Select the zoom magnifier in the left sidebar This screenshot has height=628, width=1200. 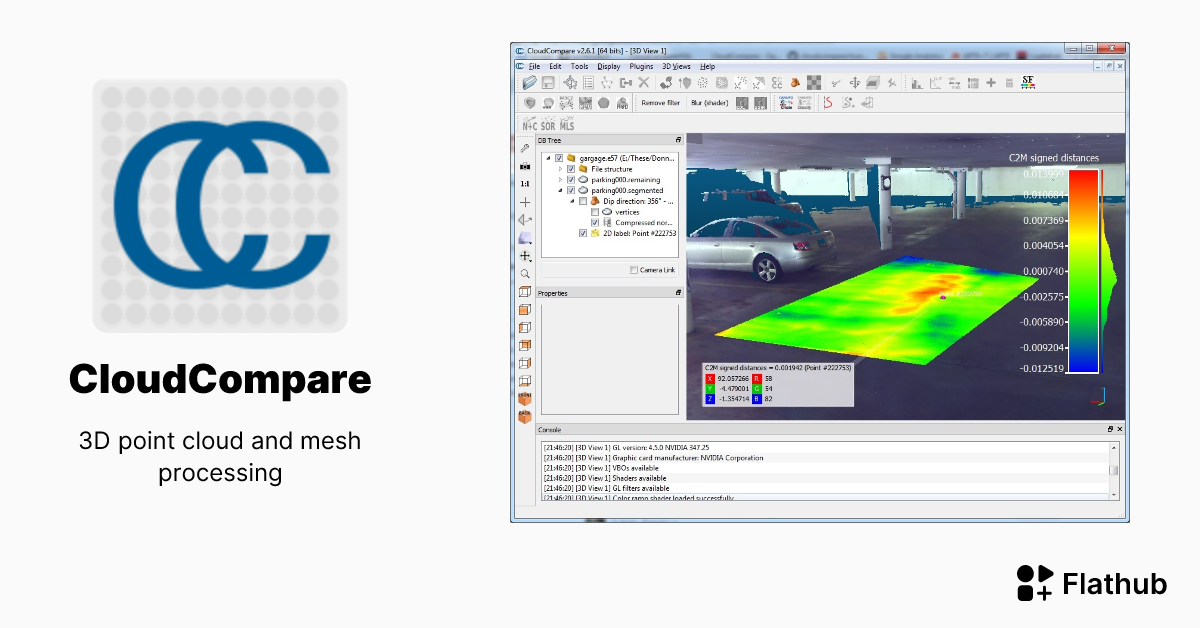525,272
